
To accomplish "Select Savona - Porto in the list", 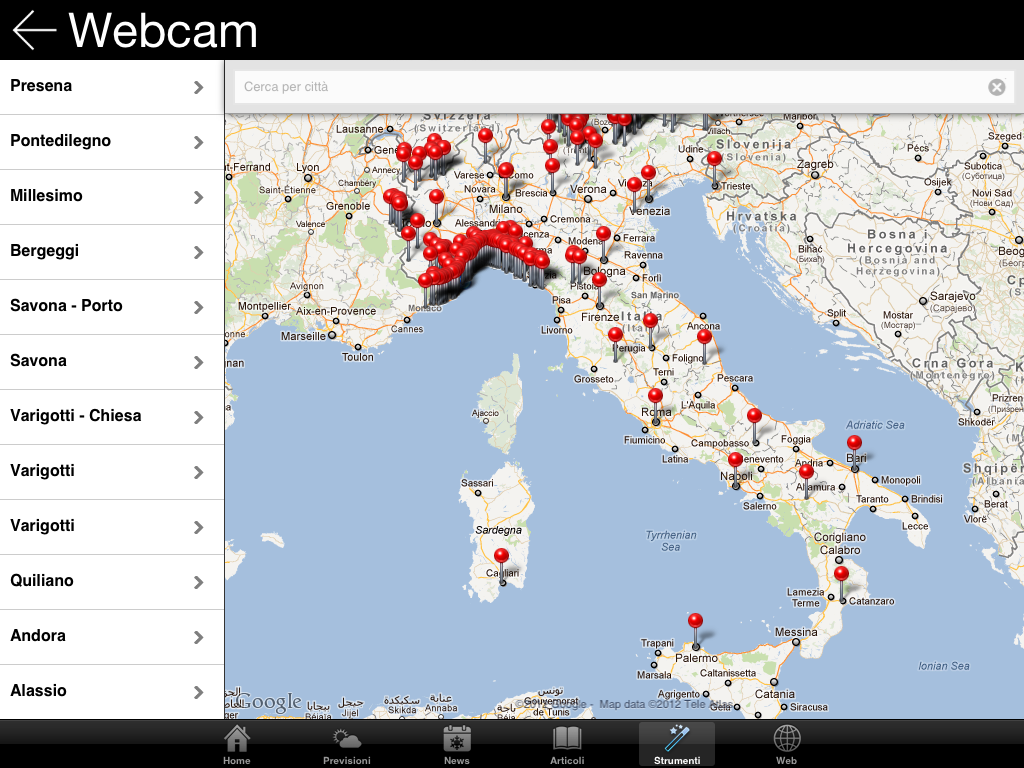I will [112, 307].
